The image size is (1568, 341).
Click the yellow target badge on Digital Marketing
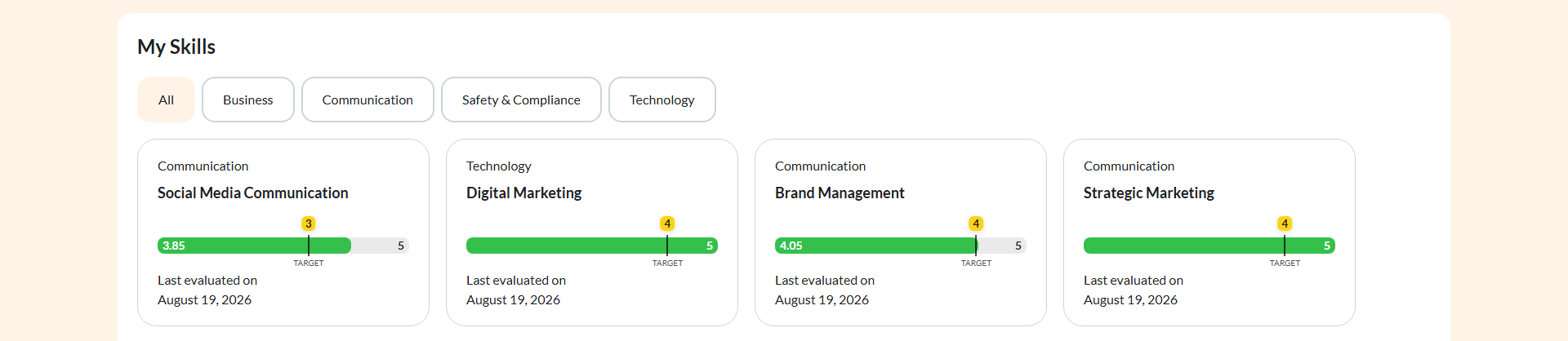coord(667,224)
